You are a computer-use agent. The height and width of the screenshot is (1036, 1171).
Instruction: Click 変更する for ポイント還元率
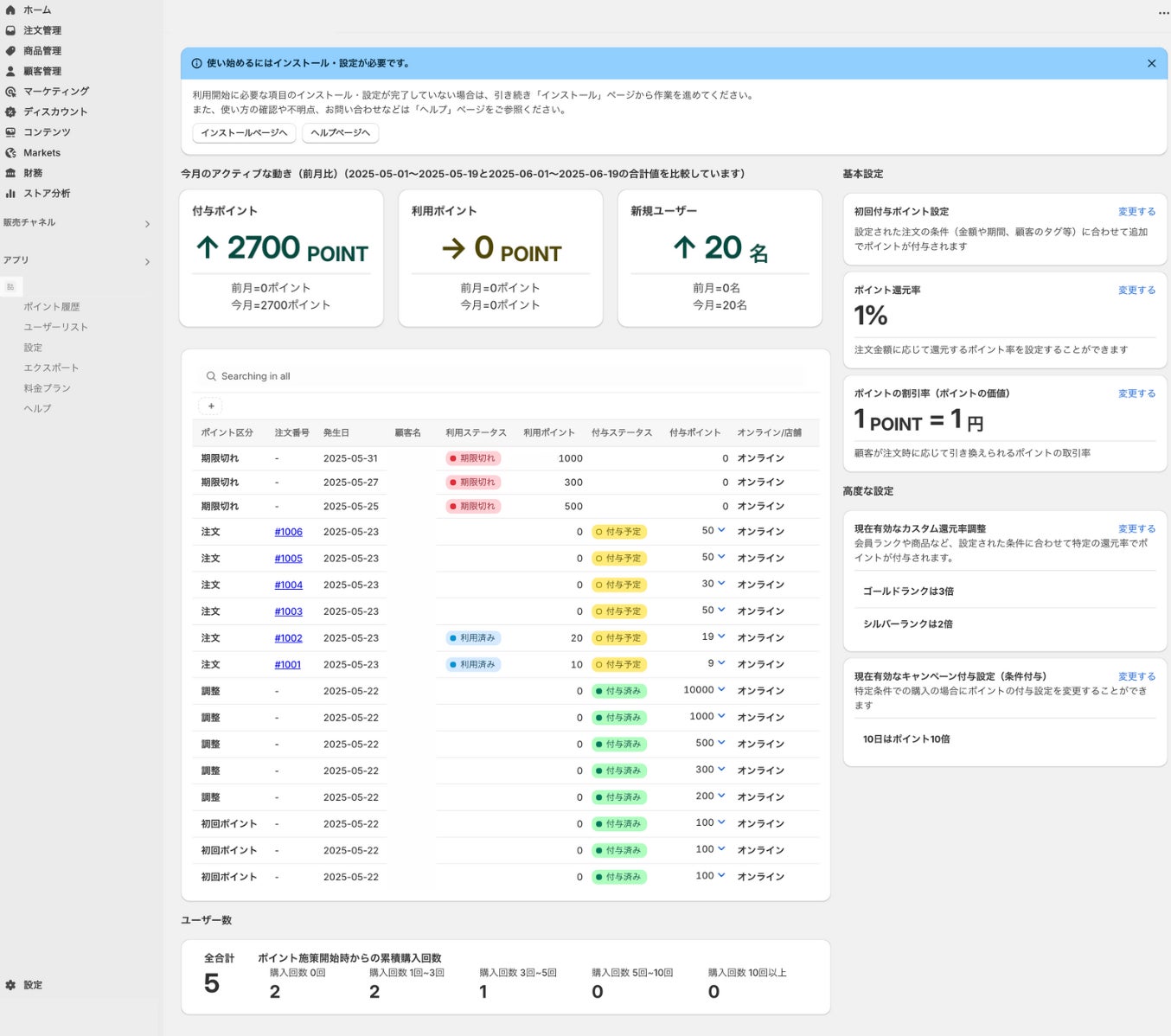click(1136, 291)
